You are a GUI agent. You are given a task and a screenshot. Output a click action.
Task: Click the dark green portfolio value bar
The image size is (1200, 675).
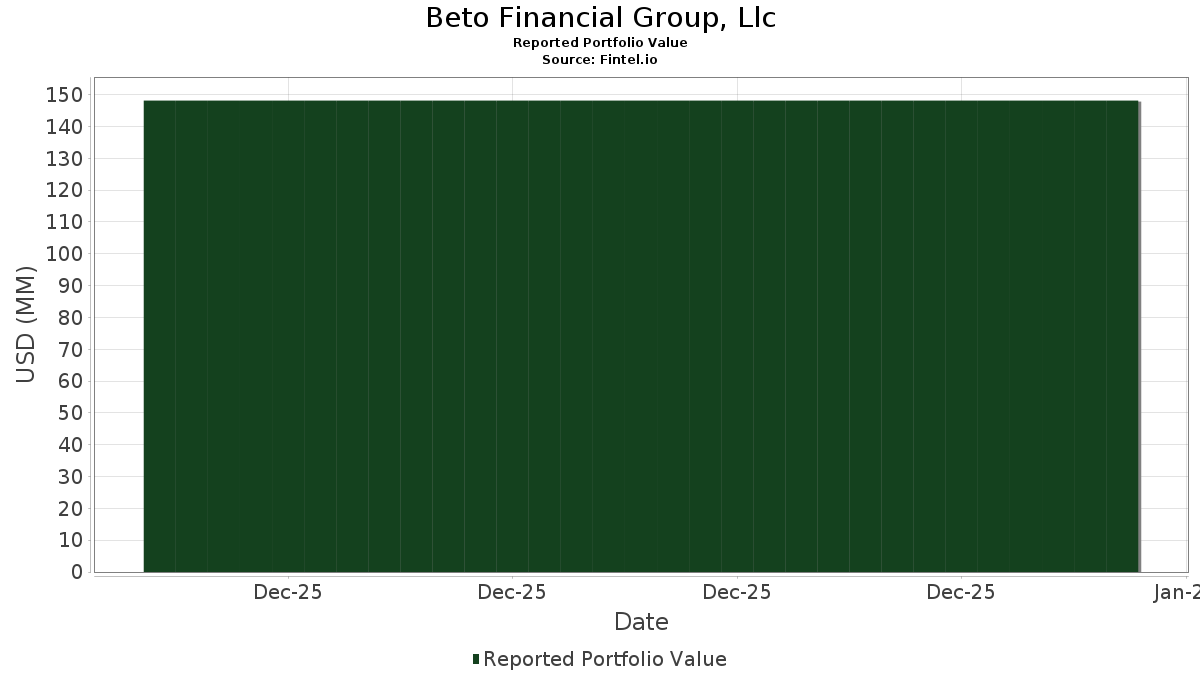pos(641,336)
